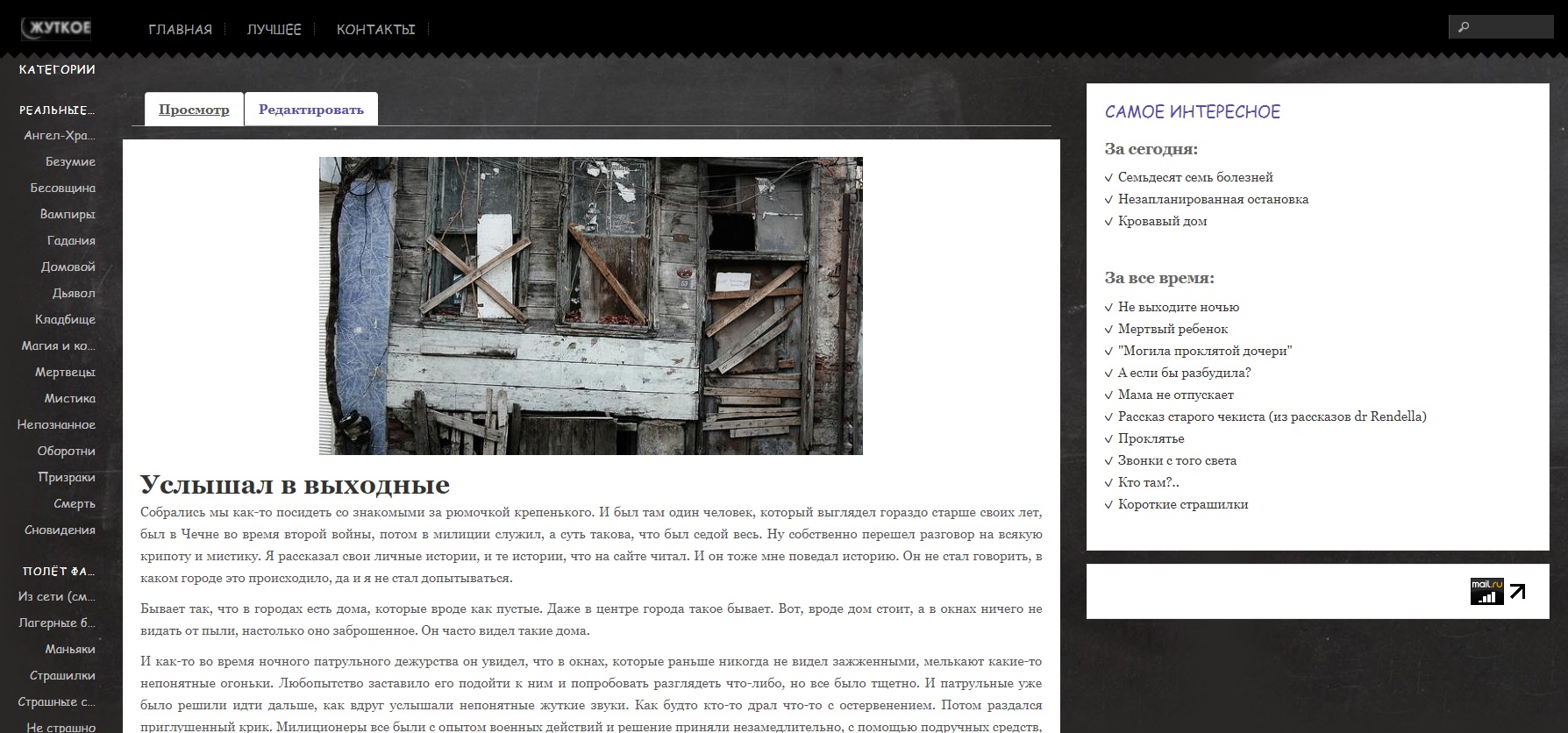Select the Дьявол category

click(74, 293)
